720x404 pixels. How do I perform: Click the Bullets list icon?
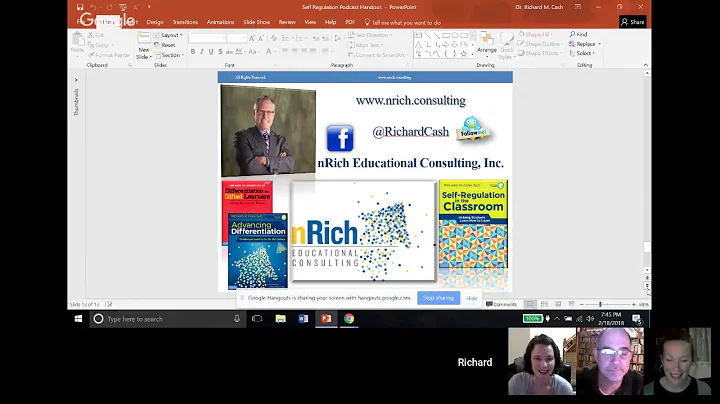287,39
